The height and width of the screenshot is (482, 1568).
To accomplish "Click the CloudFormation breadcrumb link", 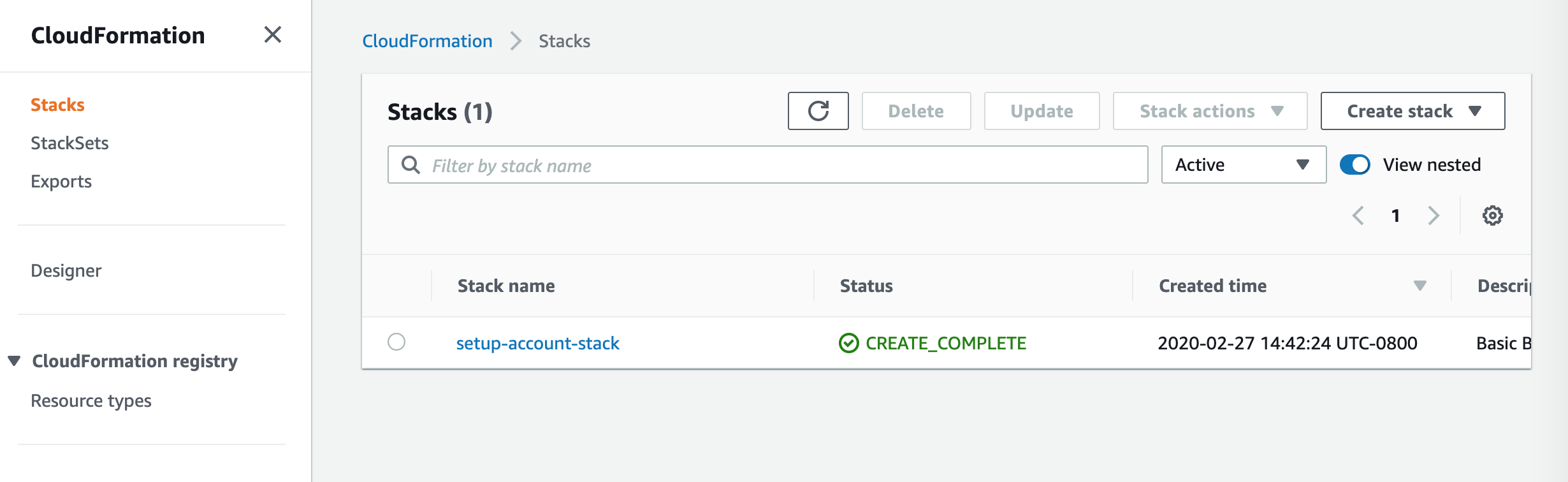I will pyautogui.click(x=427, y=41).
